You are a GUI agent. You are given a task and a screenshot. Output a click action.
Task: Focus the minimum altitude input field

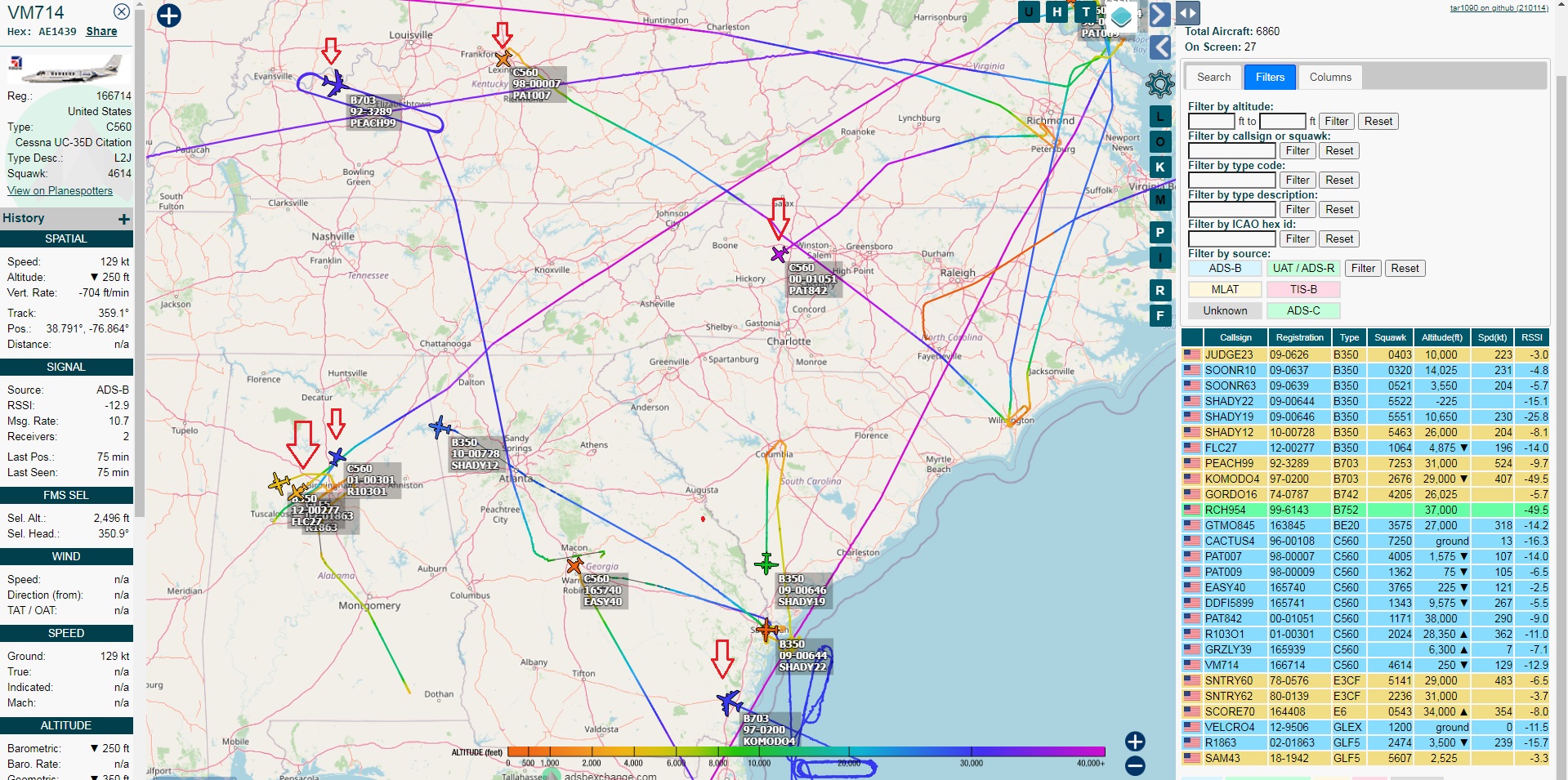[1212, 121]
